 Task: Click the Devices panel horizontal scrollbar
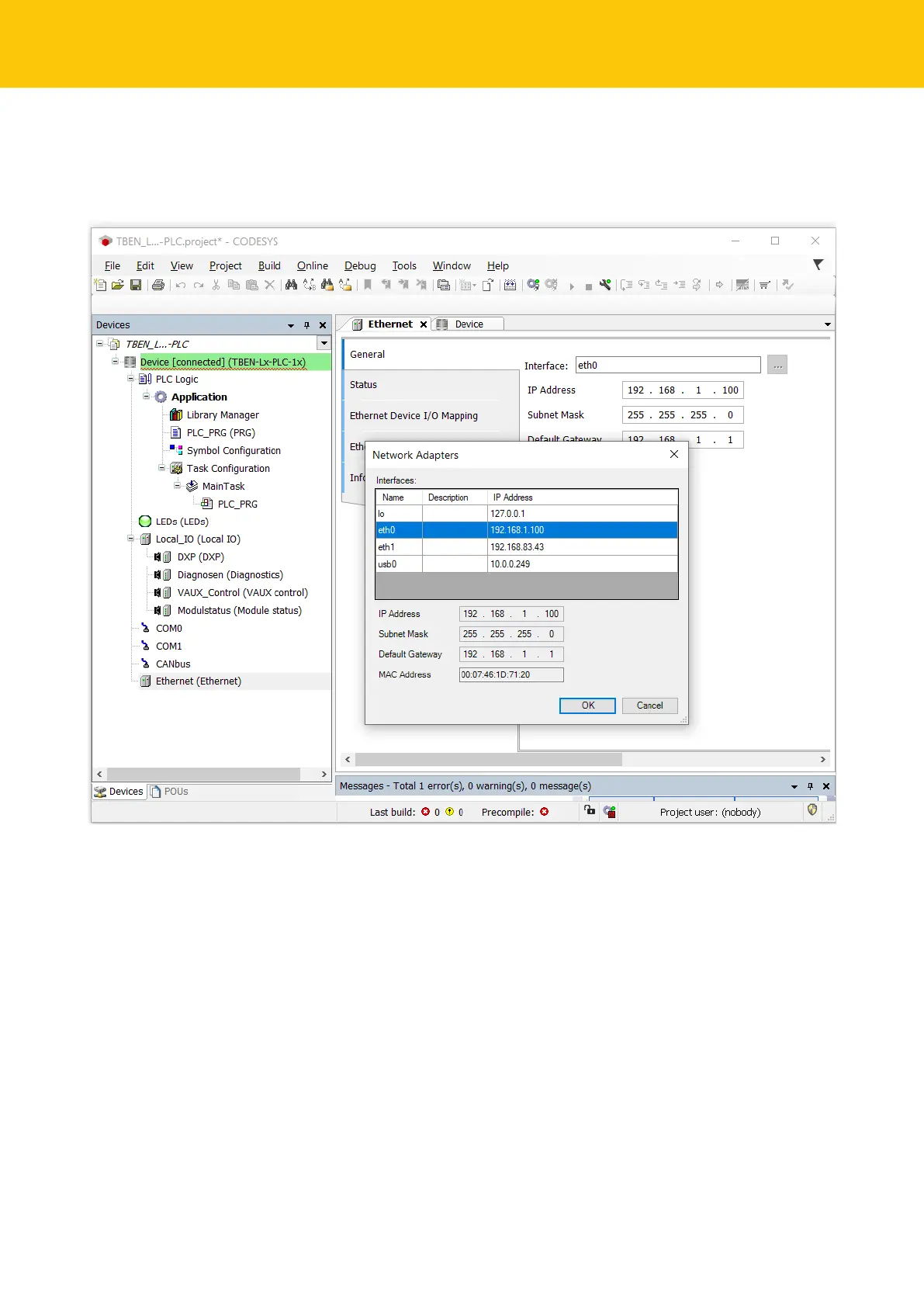tap(203, 774)
